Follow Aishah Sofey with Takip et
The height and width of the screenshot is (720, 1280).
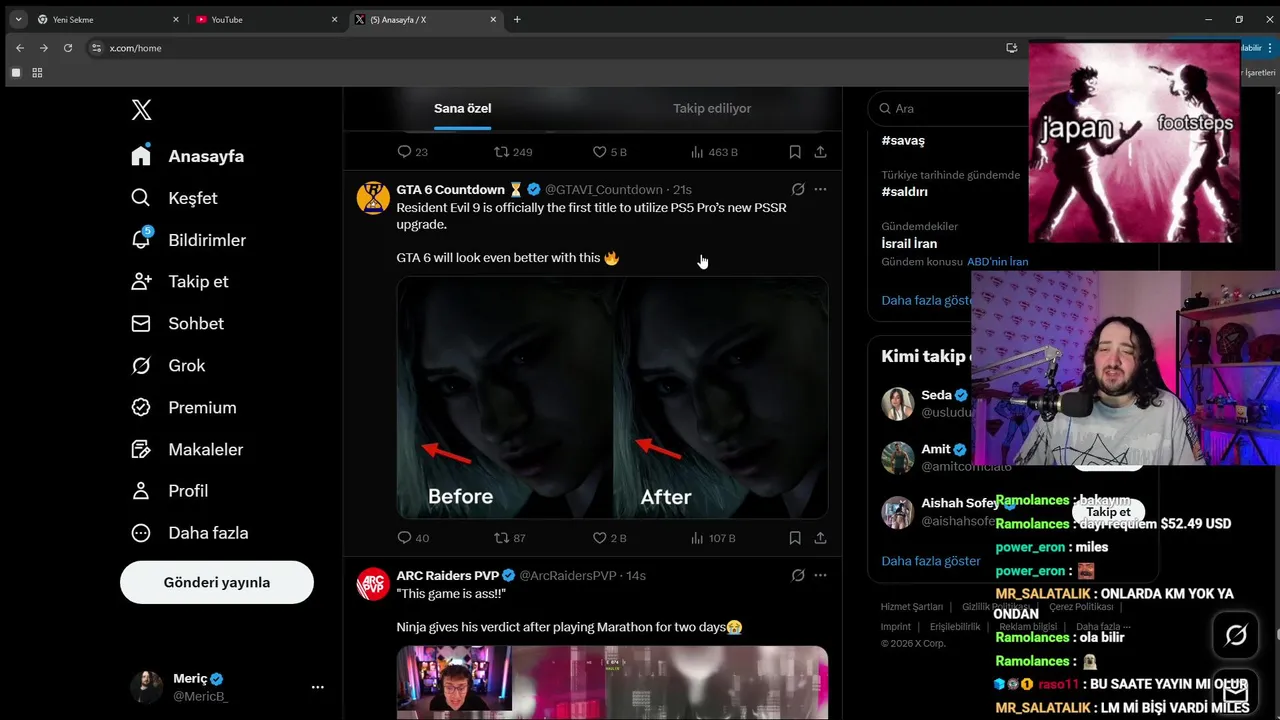[x=1108, y=512]
